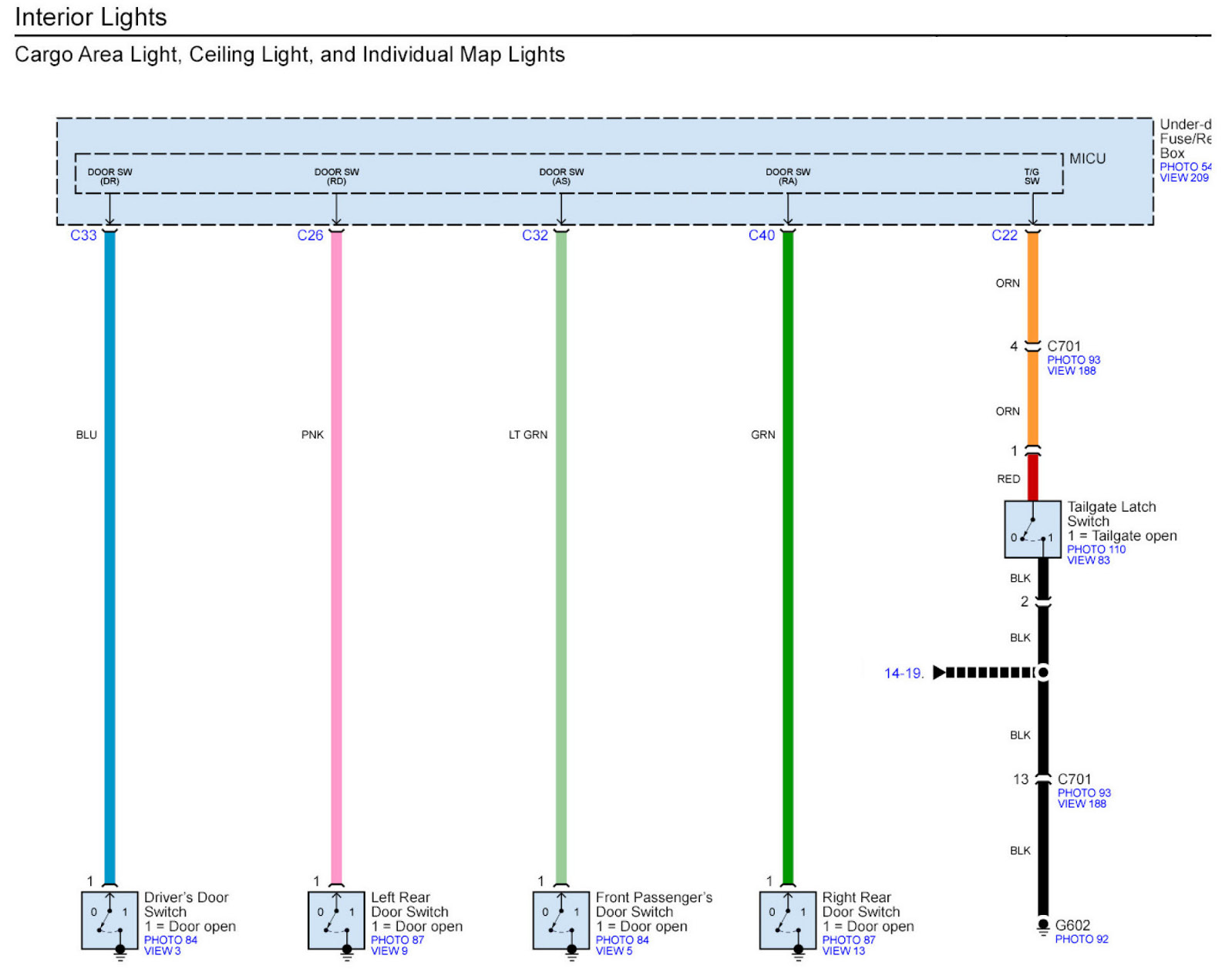Open the C26 connector link
This screenshot has width=1232, height=969.
310,236
